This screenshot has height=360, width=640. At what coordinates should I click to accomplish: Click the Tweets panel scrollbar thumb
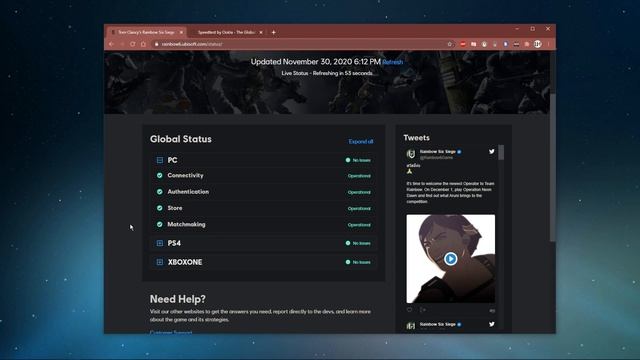[501, 152]
